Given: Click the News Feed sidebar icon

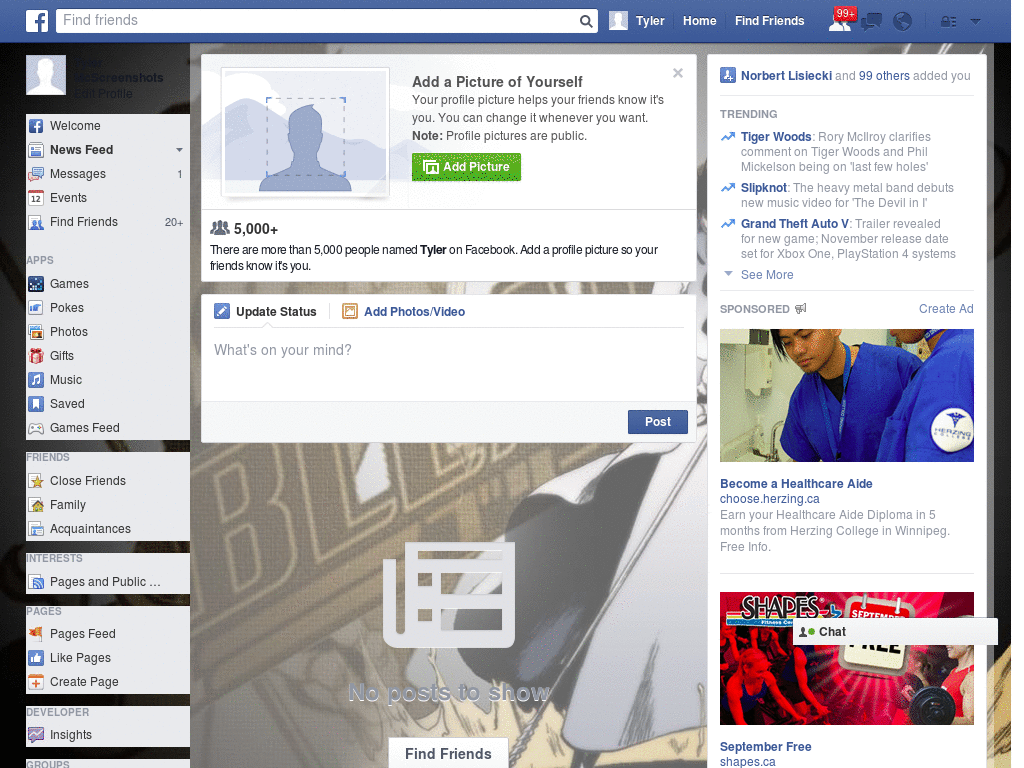Looking at the screenshot, I should pyautogui.click(x=36, y=150).
